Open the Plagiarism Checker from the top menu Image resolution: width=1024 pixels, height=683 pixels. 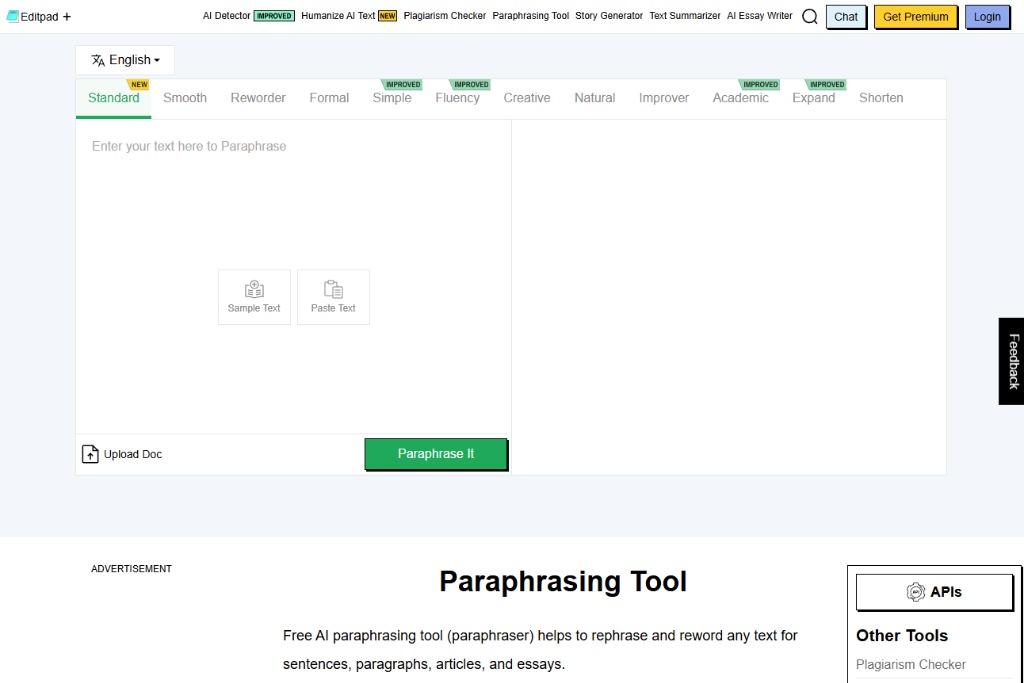[444, 16]
